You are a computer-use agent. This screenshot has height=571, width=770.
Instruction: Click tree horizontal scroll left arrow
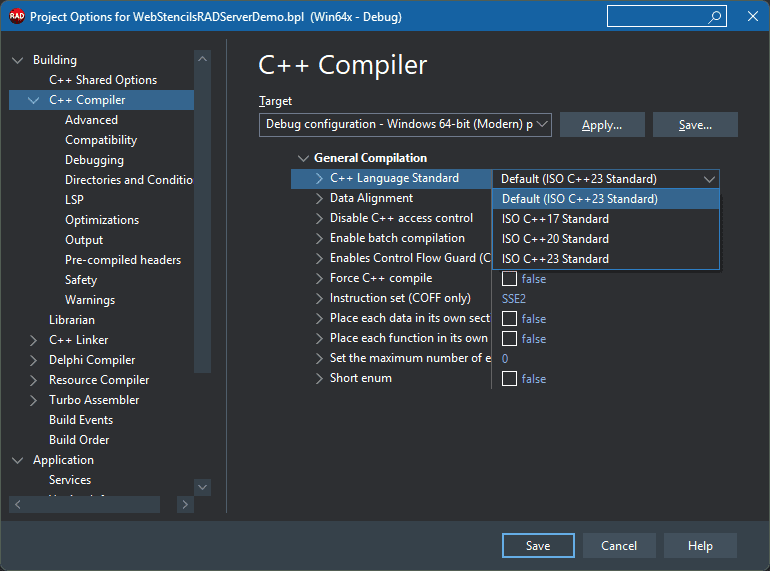(x=18, y=504)
